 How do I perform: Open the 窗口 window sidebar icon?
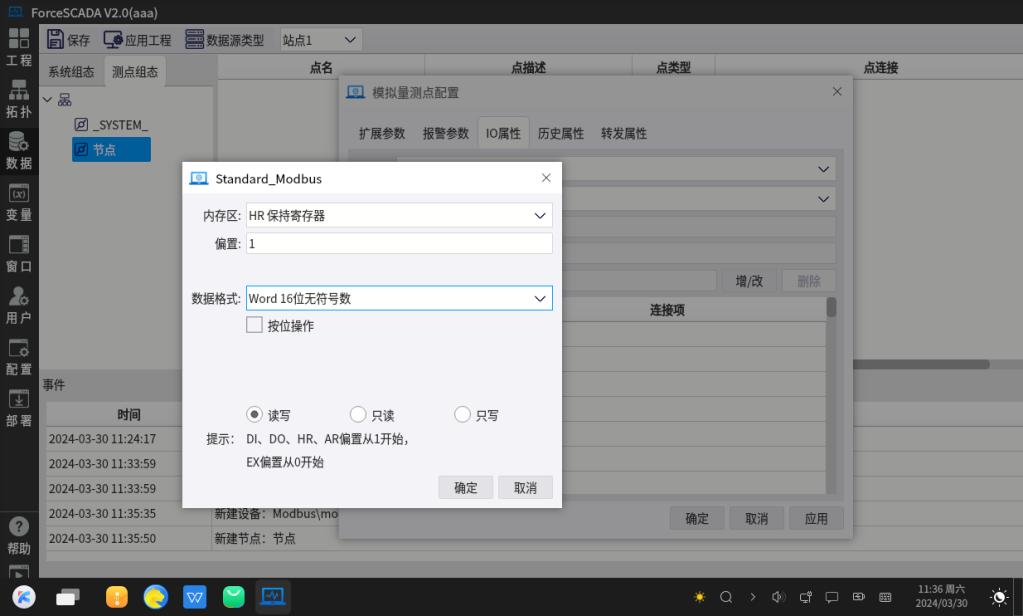[x=19, y=254]
